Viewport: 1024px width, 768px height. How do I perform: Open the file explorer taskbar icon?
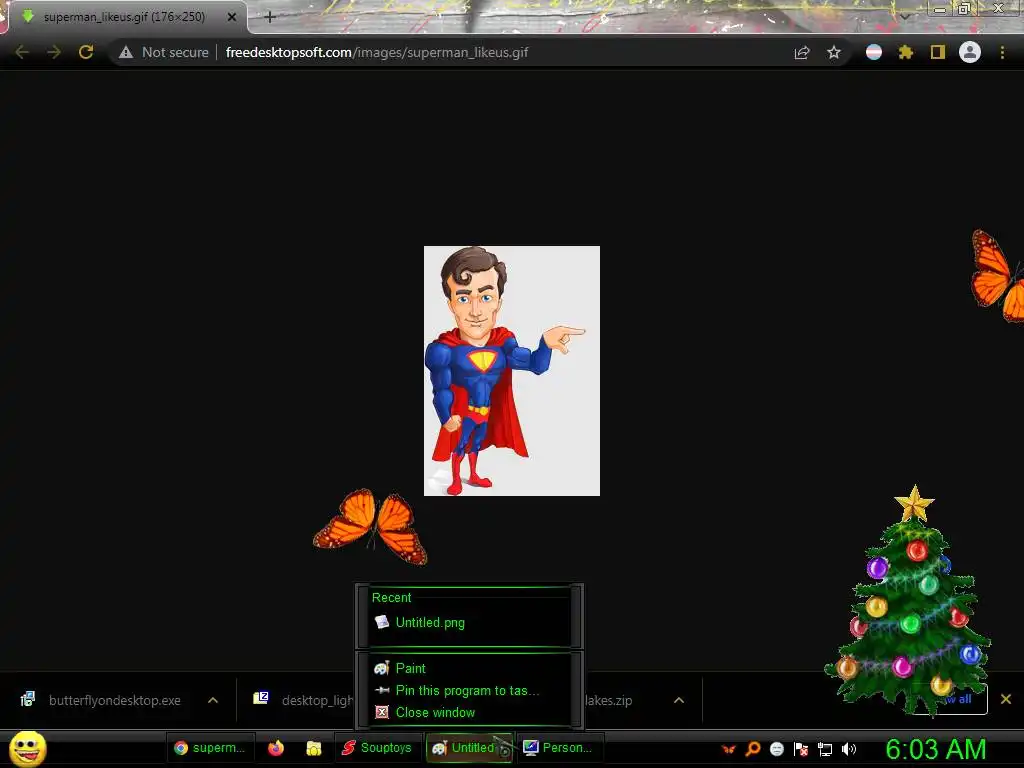(314, 748)
